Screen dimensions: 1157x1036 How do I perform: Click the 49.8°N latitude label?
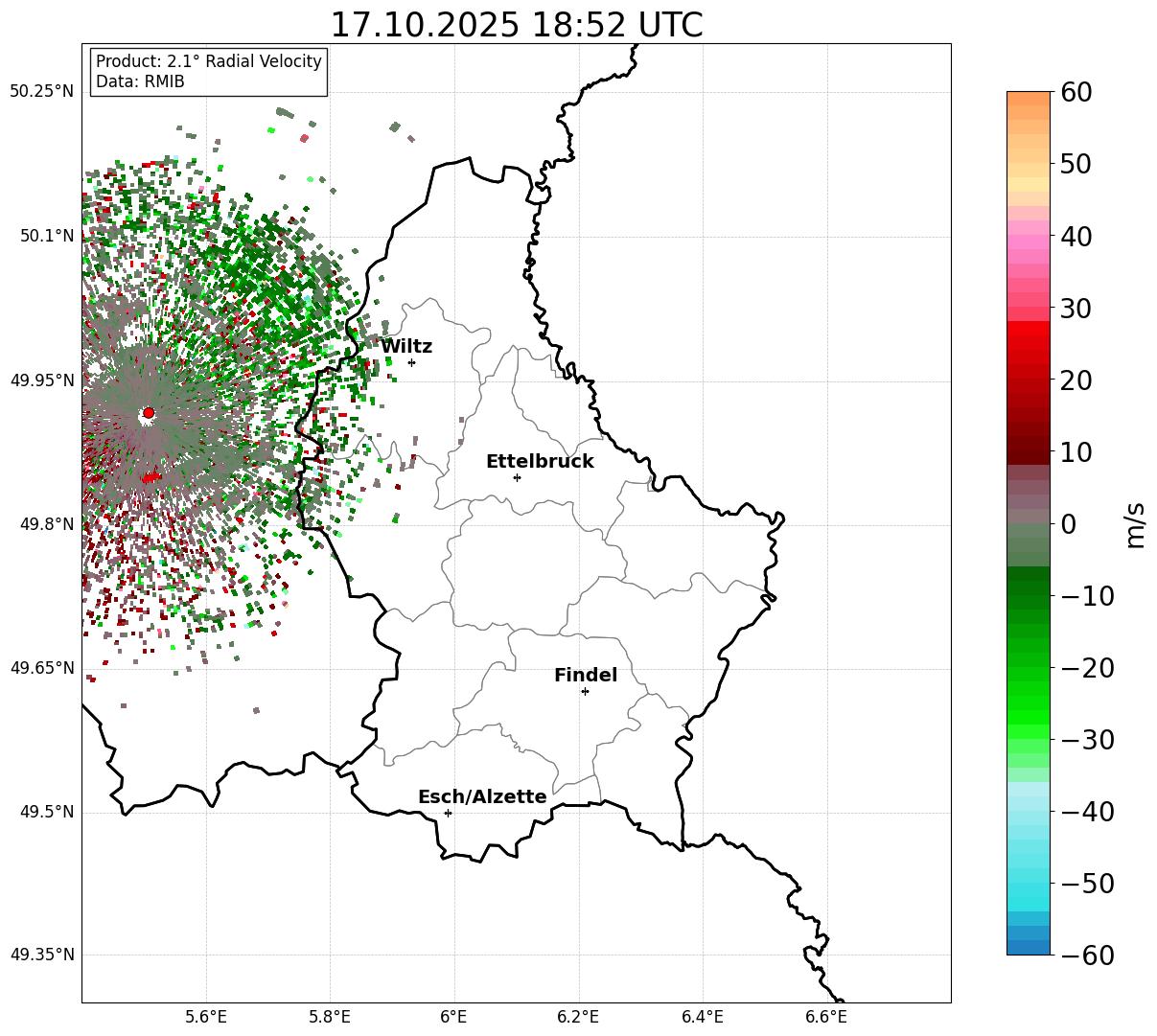tap(46, 524)
